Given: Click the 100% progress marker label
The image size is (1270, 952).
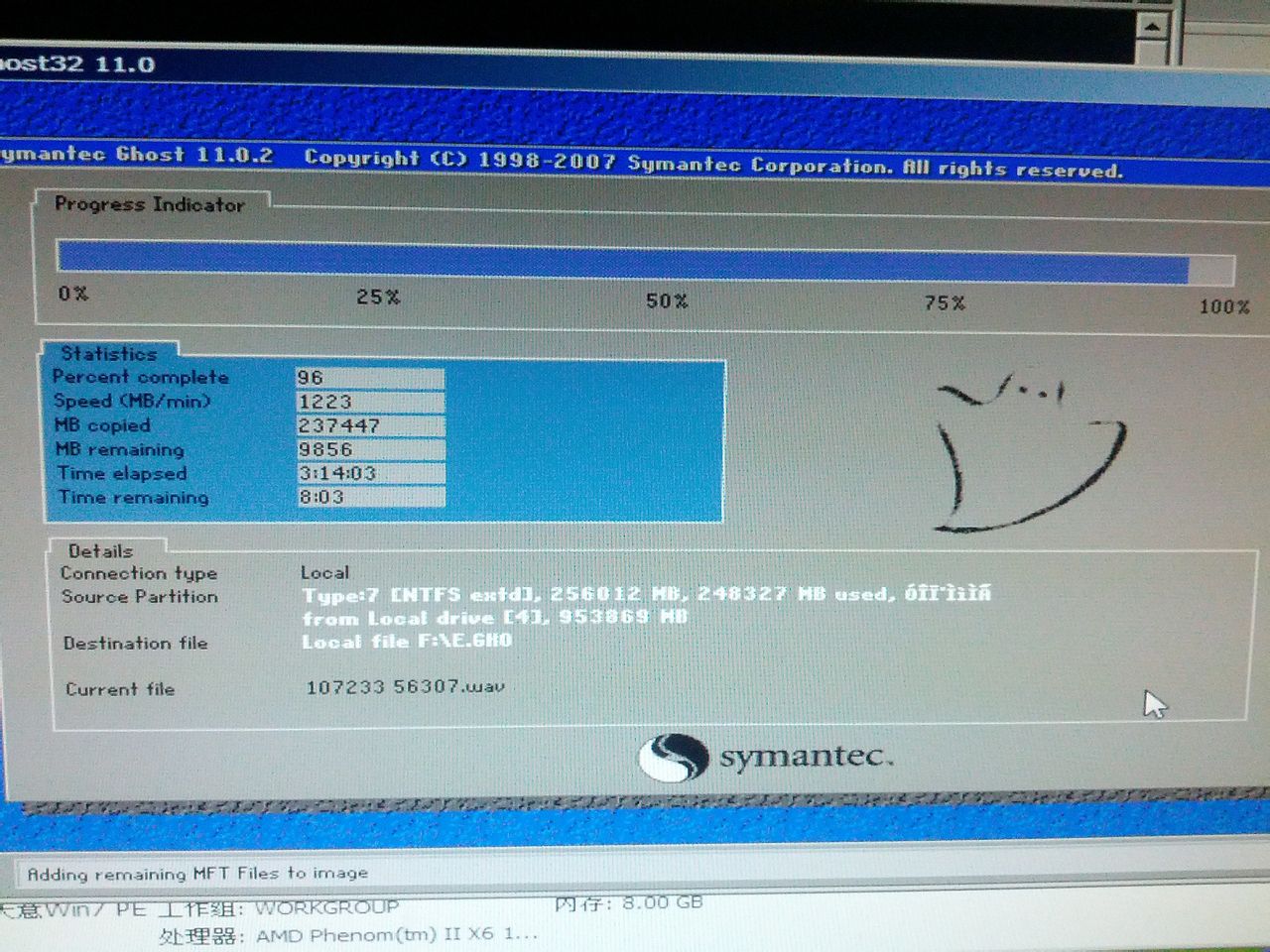Looking at the screenshot, I should click(x=1224, y=306).
